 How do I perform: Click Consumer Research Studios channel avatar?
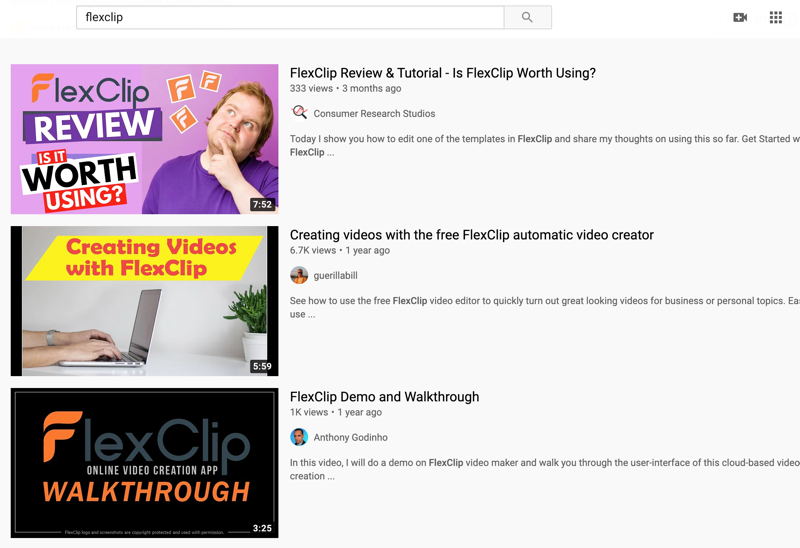[x=299, y=113]
